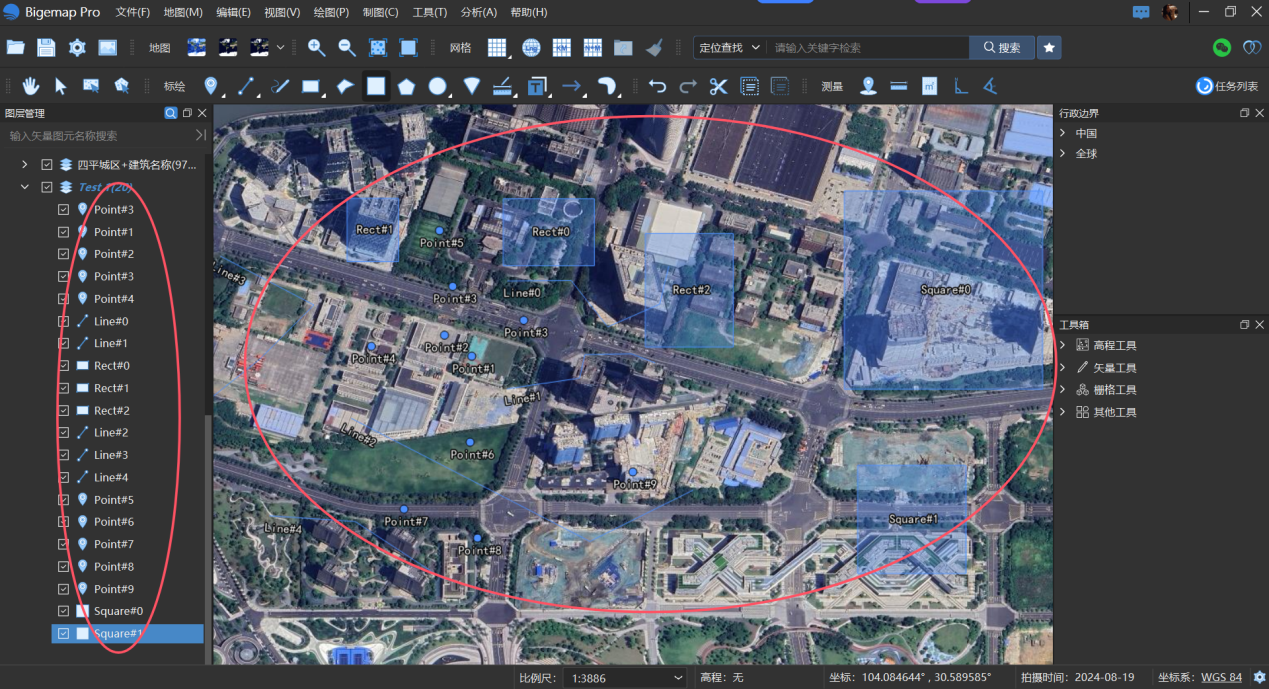The width and height of the screenshot is (1269, 689).
Task: Uncheck the Square#0 layer checkbox
Action: (64, 611)
